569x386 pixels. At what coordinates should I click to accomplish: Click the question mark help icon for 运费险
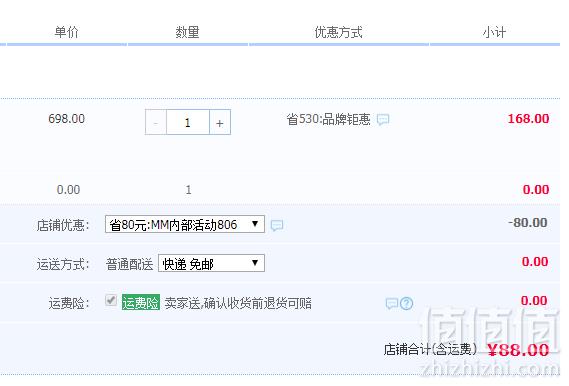(x=407, y=303)
